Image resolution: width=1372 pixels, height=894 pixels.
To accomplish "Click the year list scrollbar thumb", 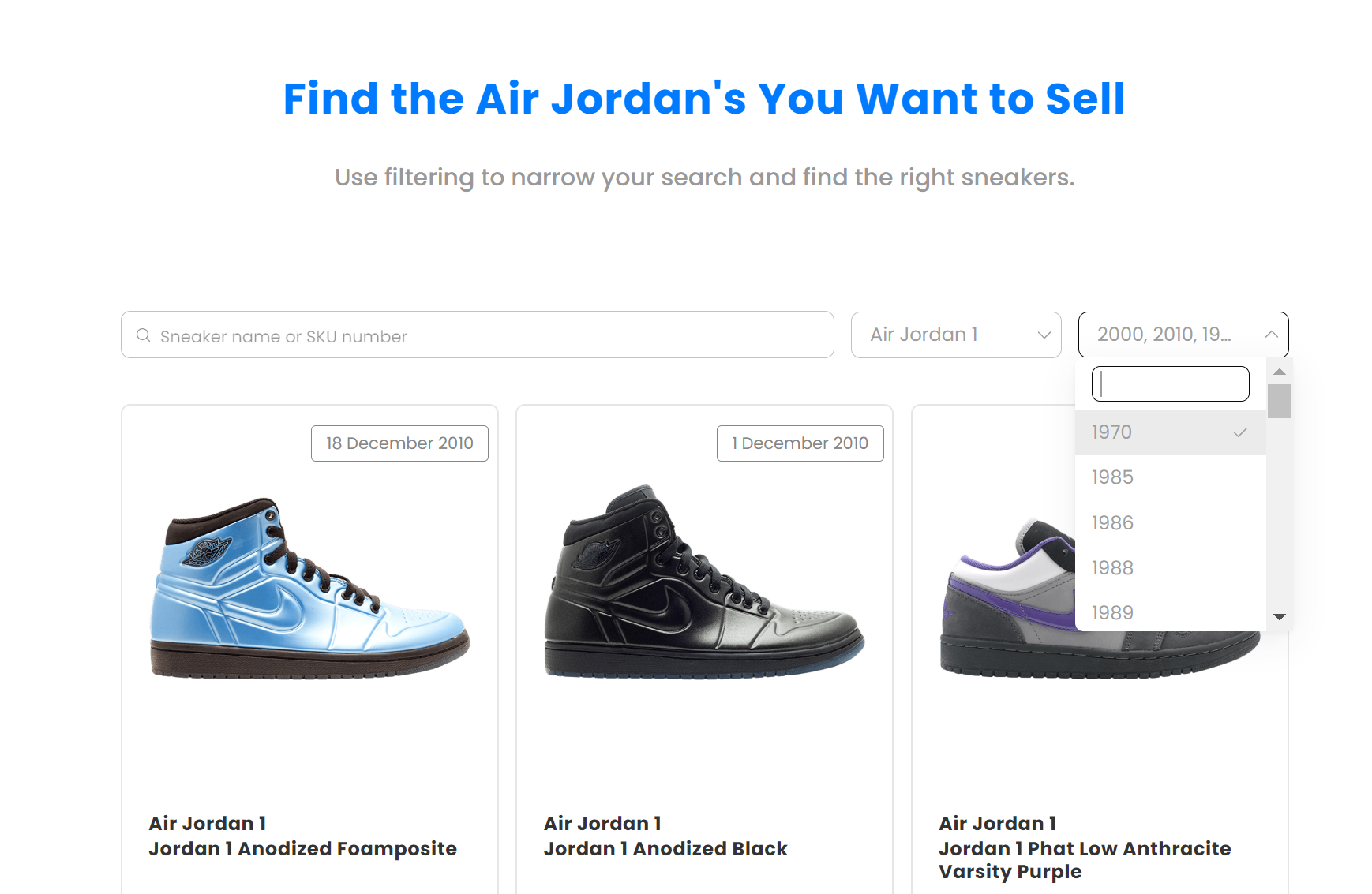I will pyautogui.click(x=1280, y=401).
